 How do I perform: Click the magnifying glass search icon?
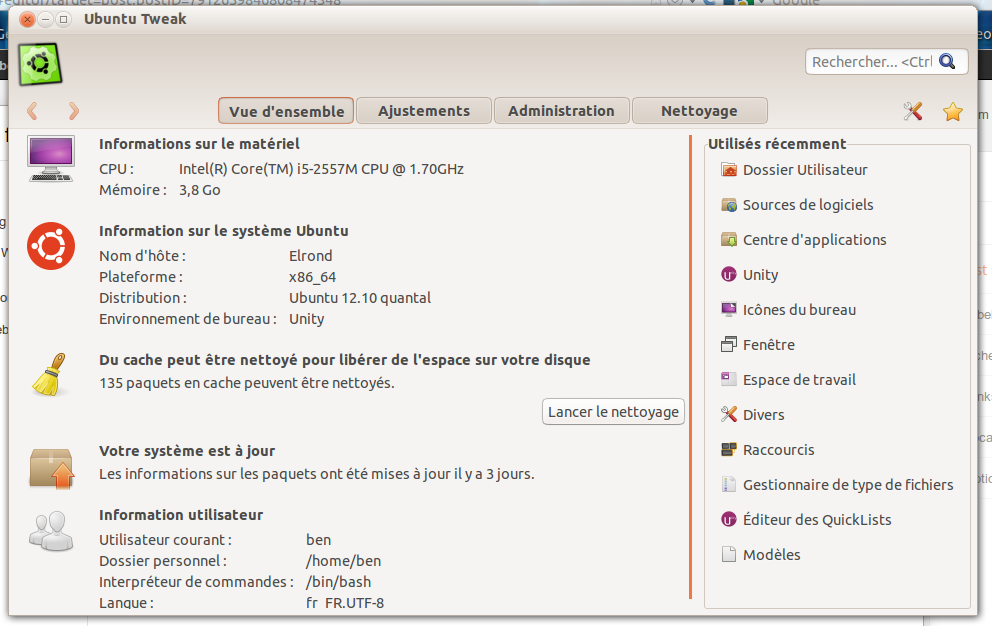tap(947, 61)
